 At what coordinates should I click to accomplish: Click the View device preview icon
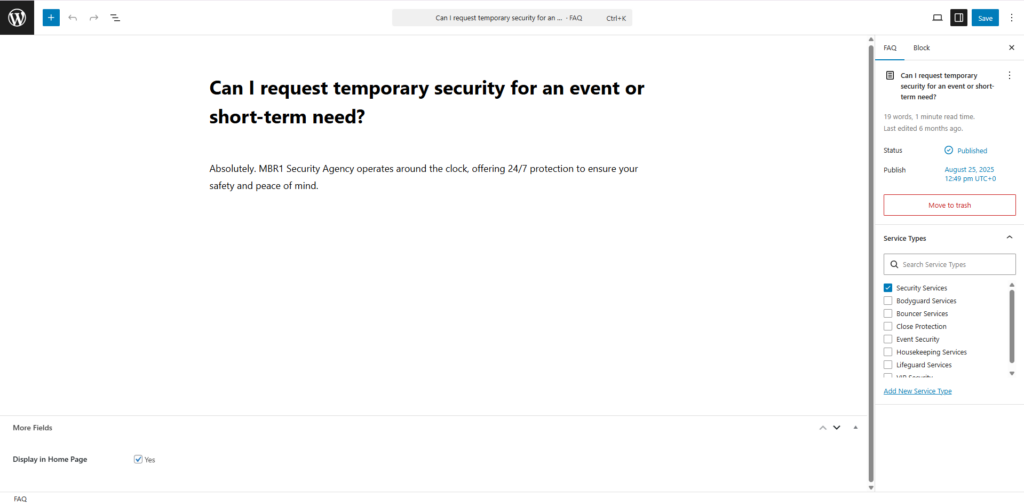coord(937,18)
